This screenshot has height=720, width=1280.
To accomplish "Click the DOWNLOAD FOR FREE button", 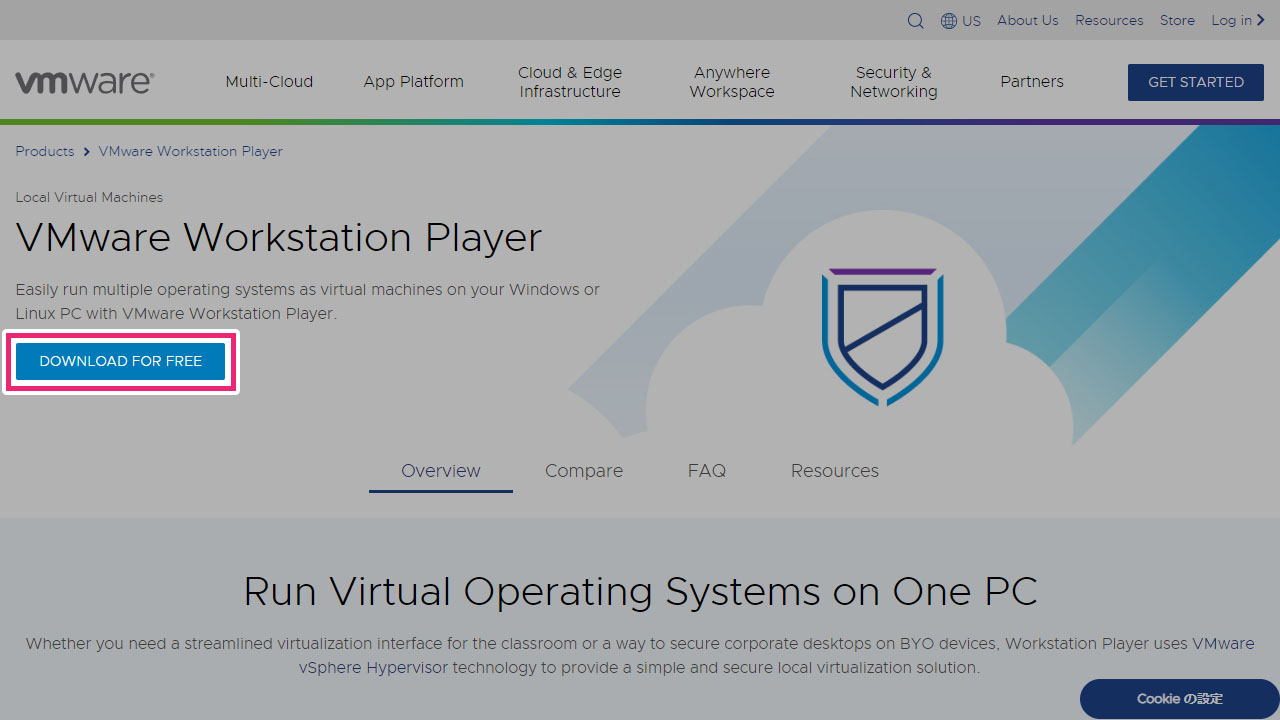I will 120,361.
